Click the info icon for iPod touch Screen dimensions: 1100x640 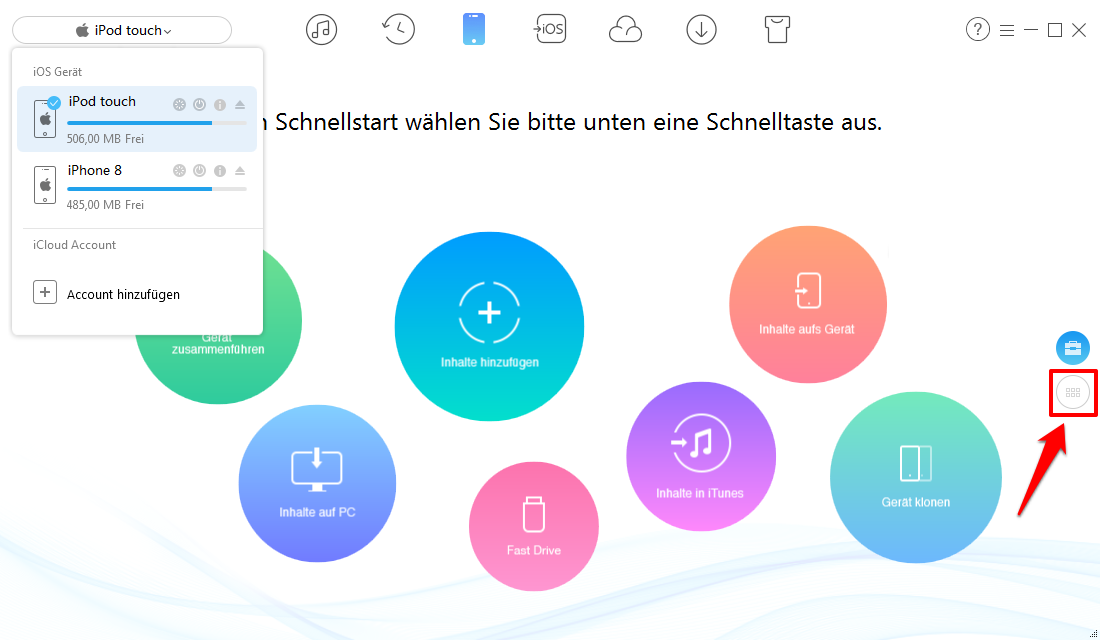click(x=220, y=105)
